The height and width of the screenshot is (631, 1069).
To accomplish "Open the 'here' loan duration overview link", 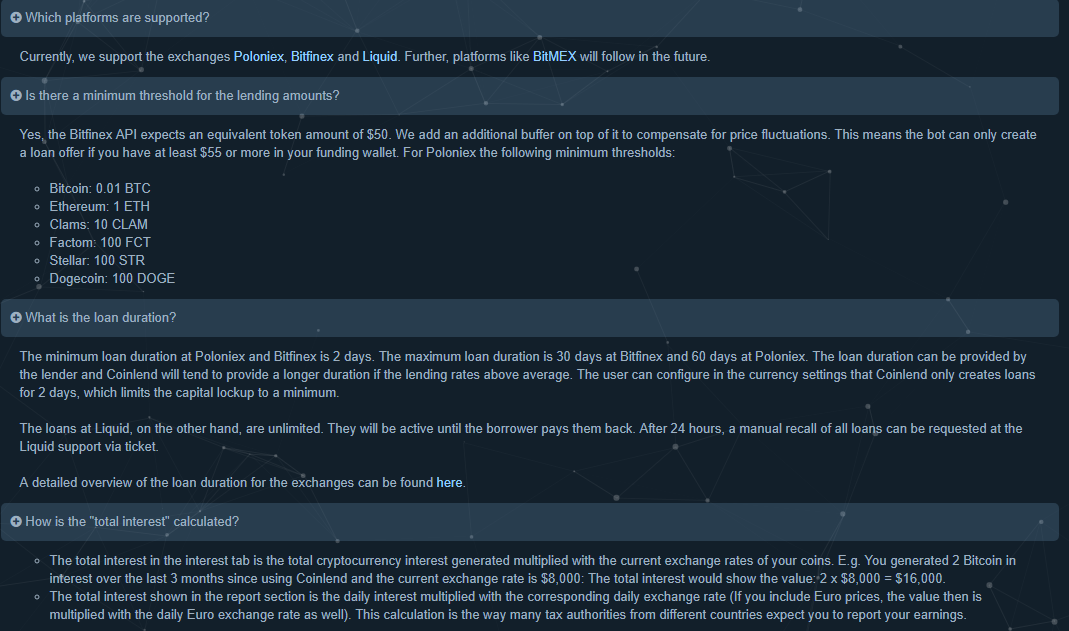I will click(449, 482).
